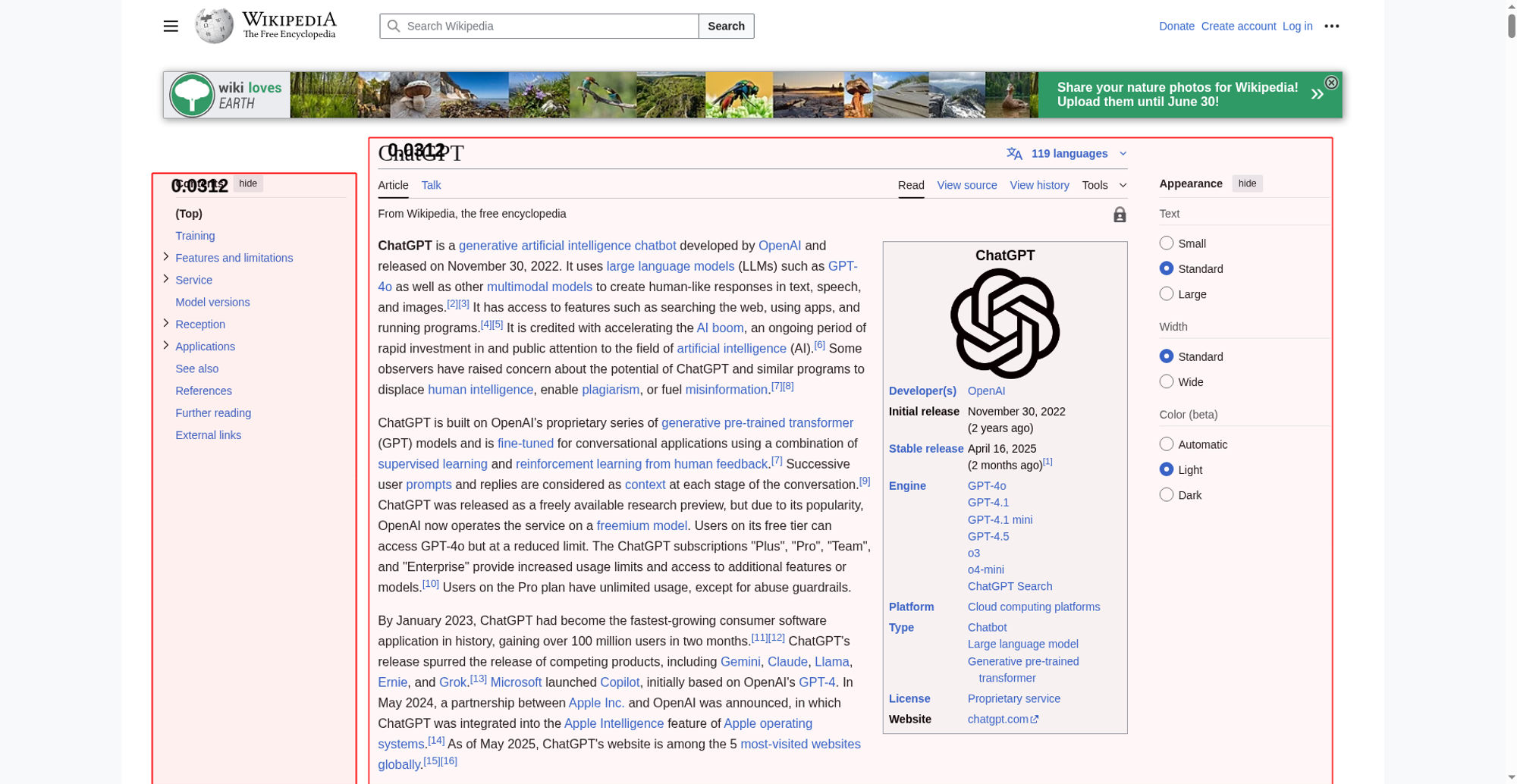
Task: Select Light color mode
Action: click(1167, 469)
